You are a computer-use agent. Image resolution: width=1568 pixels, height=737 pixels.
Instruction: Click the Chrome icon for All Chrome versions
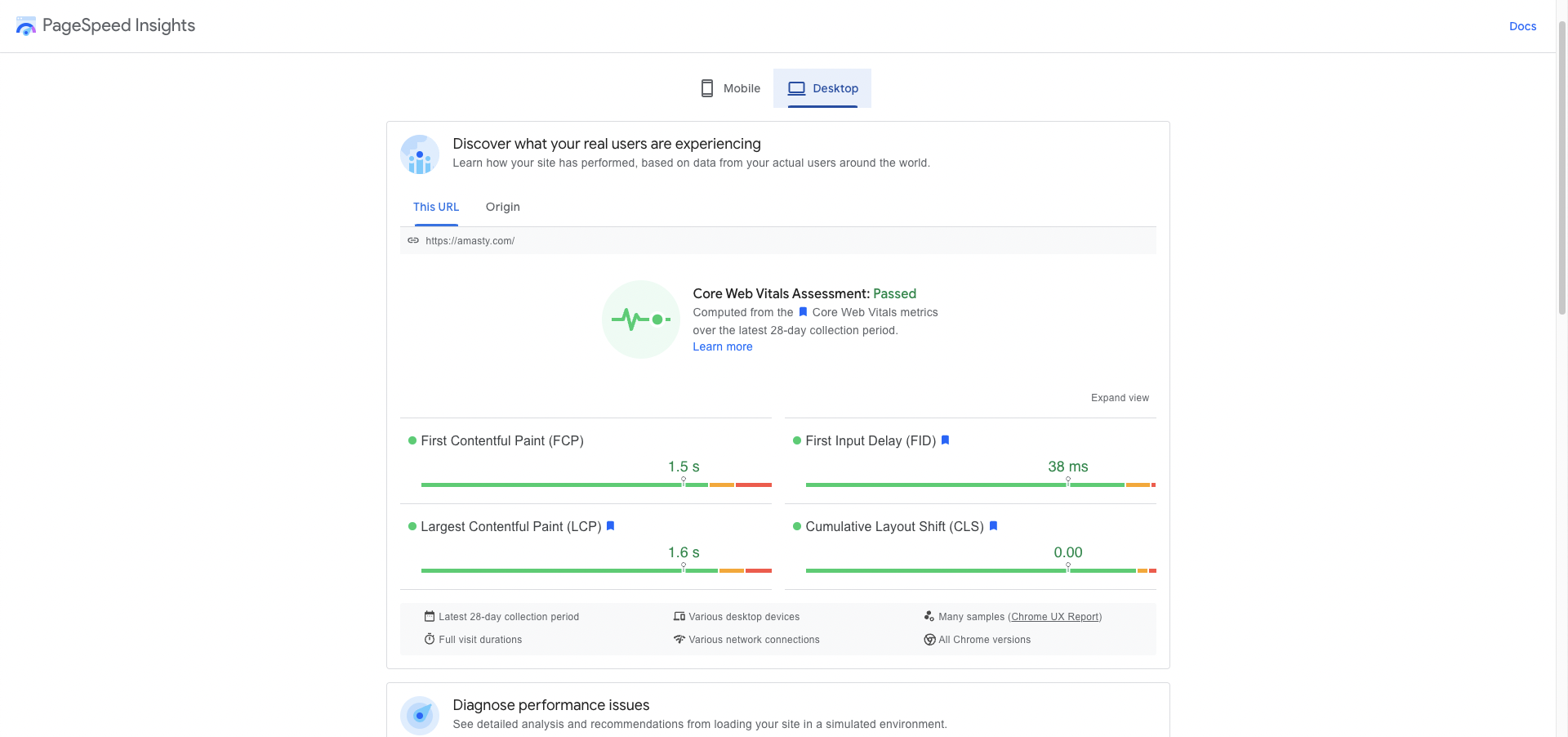pos(929,640)
